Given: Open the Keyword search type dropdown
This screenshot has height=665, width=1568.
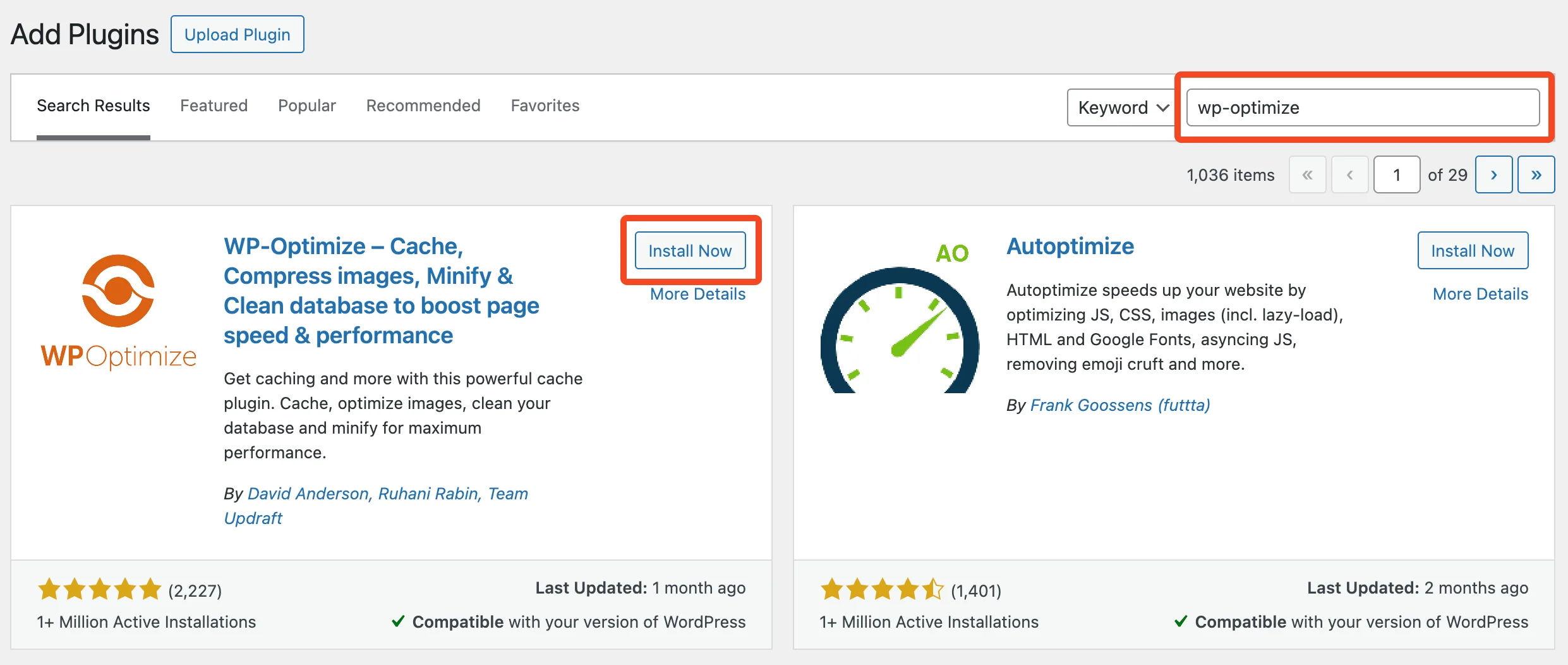Looking at the screenshot, I should 1121,107.
